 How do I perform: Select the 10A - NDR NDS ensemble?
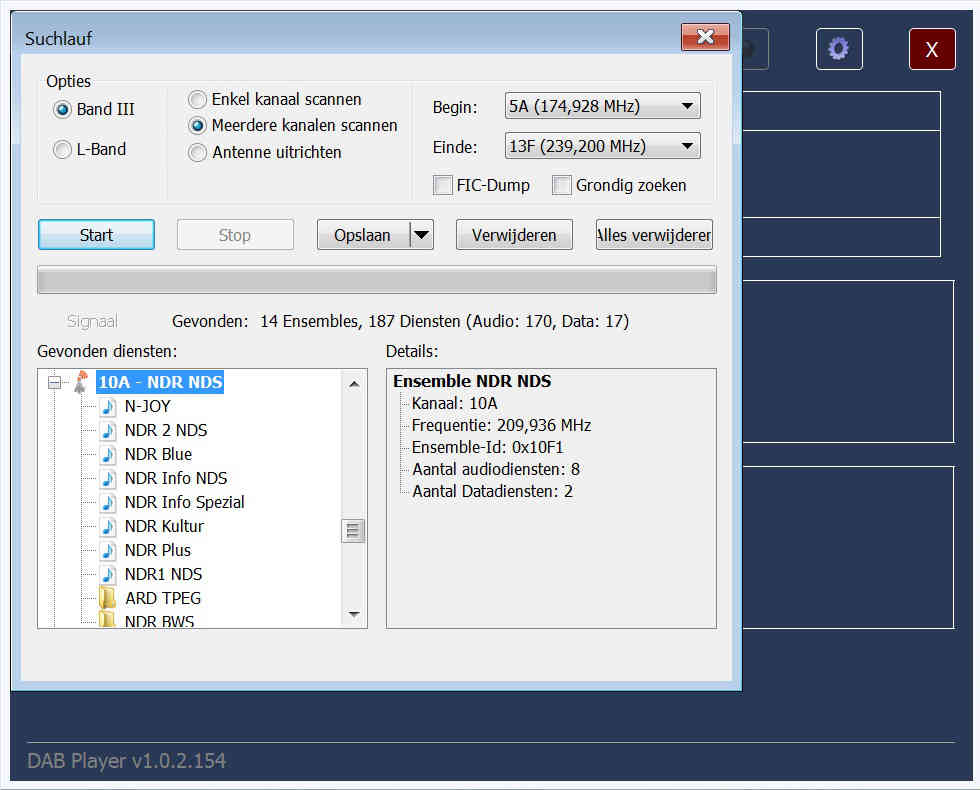click(x=160, y=382)
